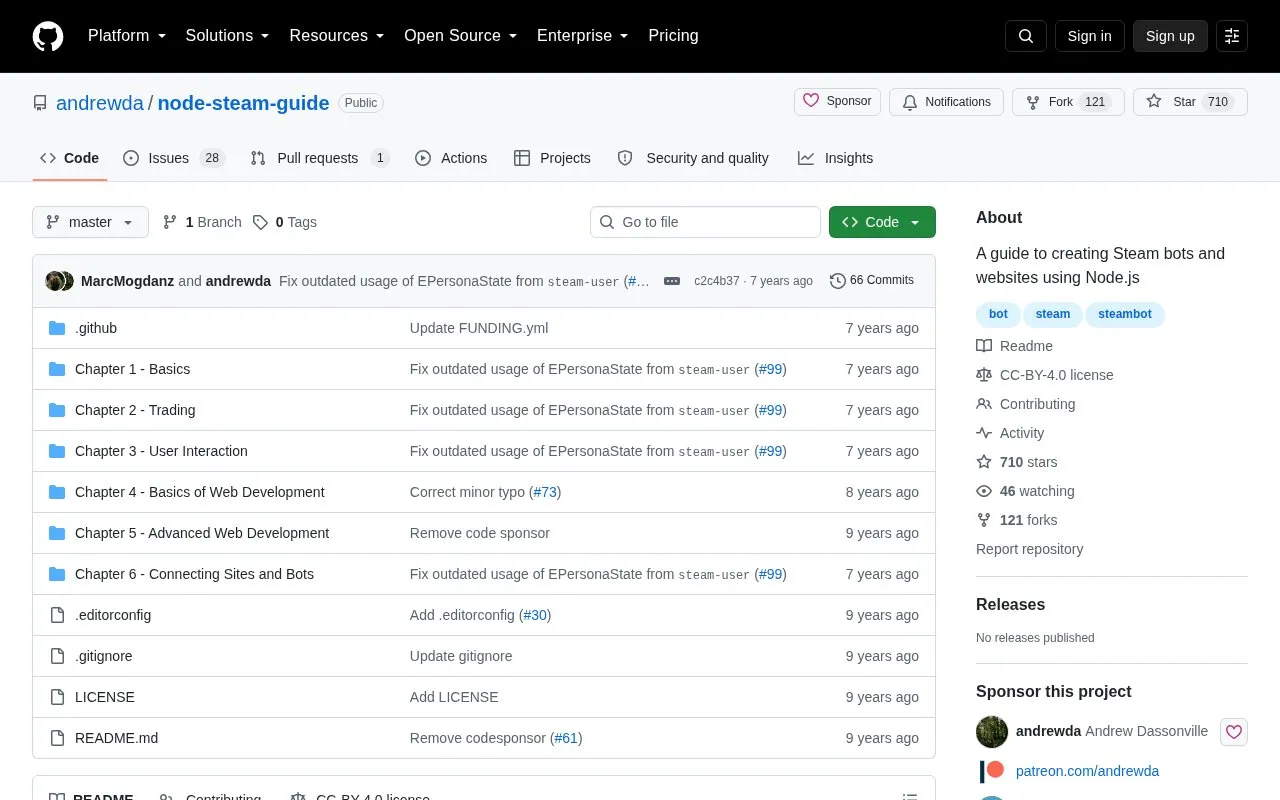Open the green Code dropdown
The width and height of the screenshot is (1280, 800).
tap(882, 222)
